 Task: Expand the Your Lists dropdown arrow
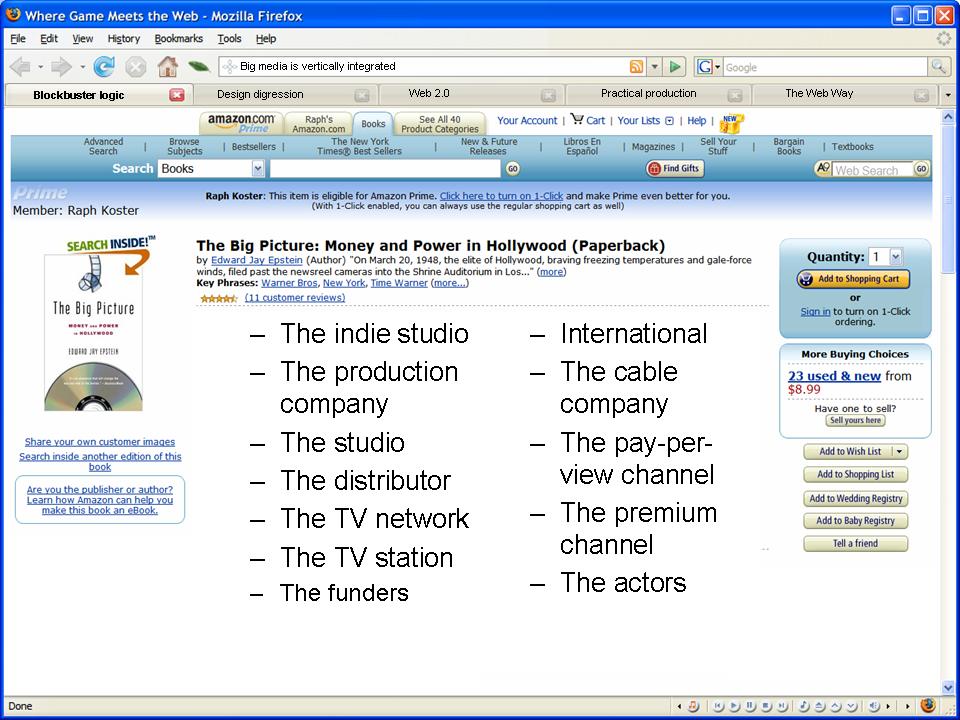tap(669, 121)
